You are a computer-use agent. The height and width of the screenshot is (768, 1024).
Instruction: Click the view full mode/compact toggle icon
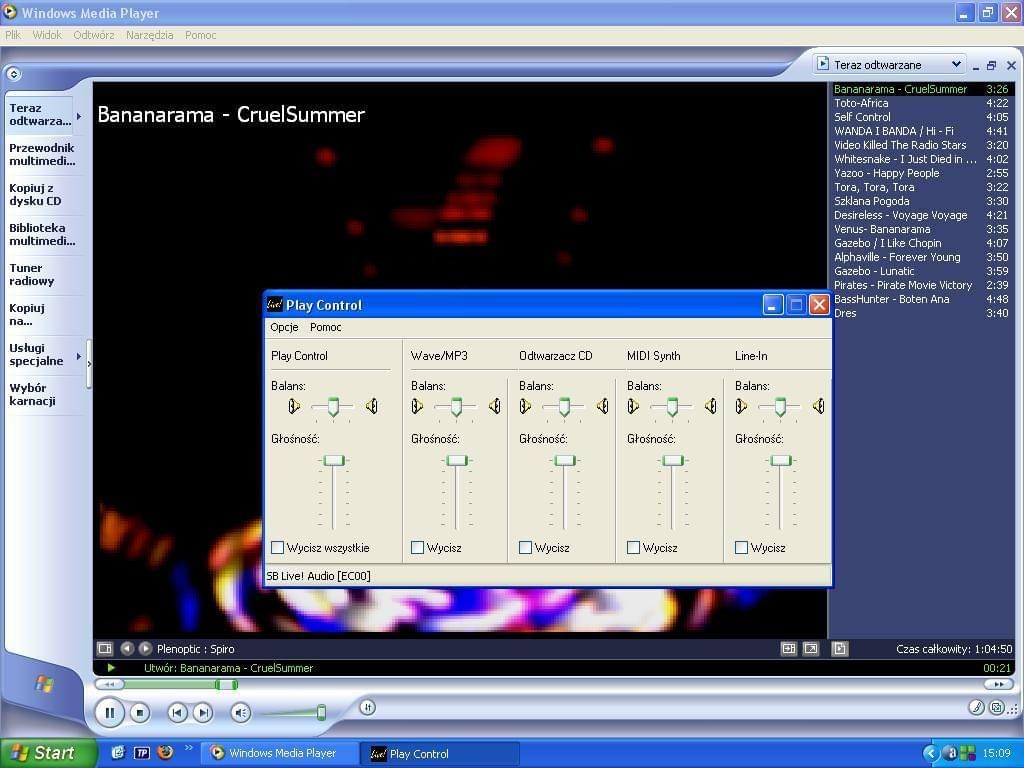click(789, 648)
